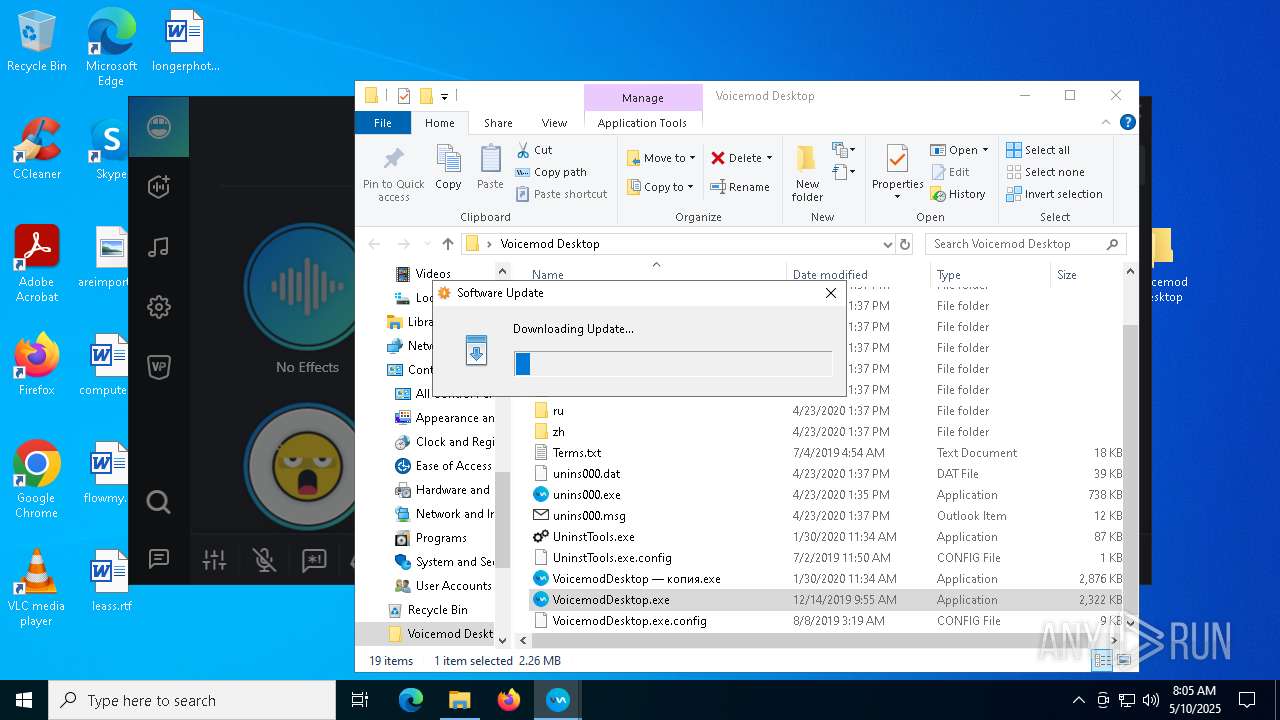Open Voicemod settings gear icon
The image size is (1280, 720).
coord(159,306)
